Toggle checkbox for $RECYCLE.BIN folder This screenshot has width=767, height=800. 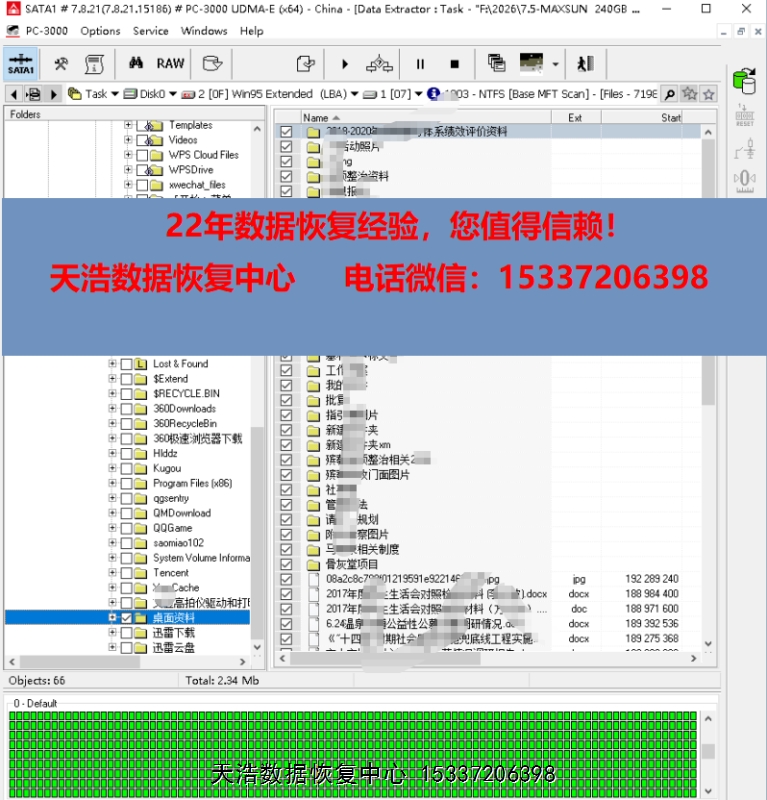click(126, 394)
